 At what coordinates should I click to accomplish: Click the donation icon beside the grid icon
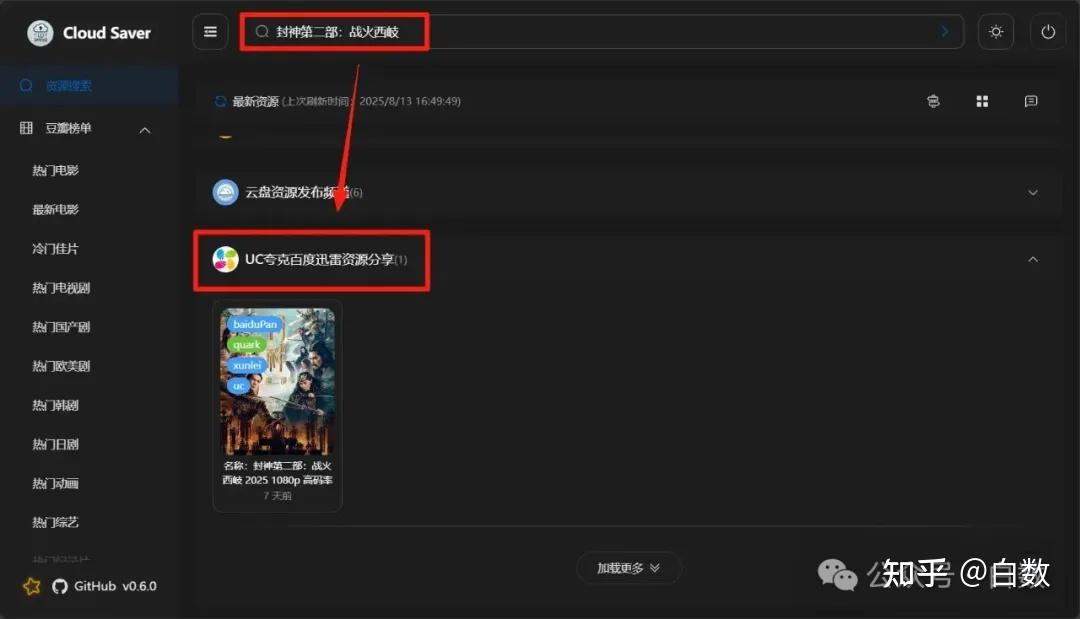coord(932,101)
